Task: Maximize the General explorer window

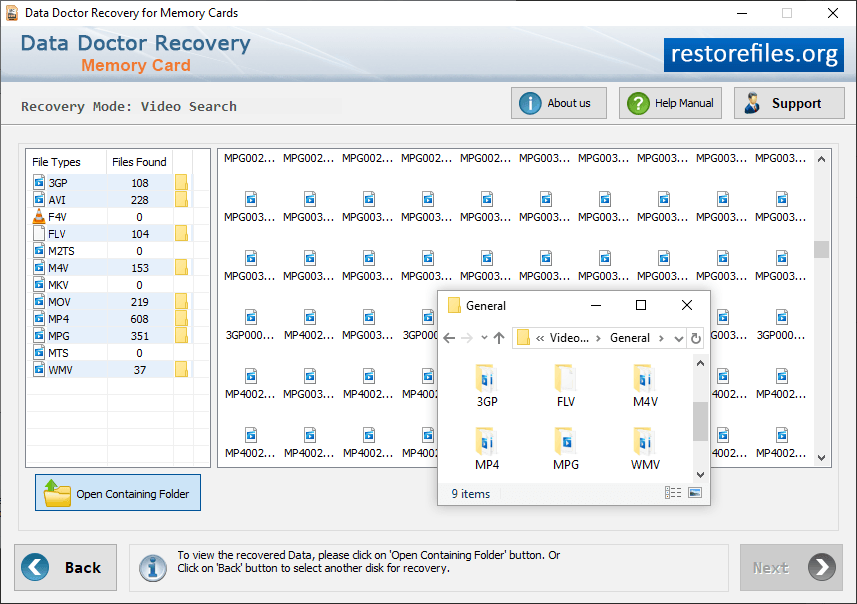Action: tap(641, 305)
